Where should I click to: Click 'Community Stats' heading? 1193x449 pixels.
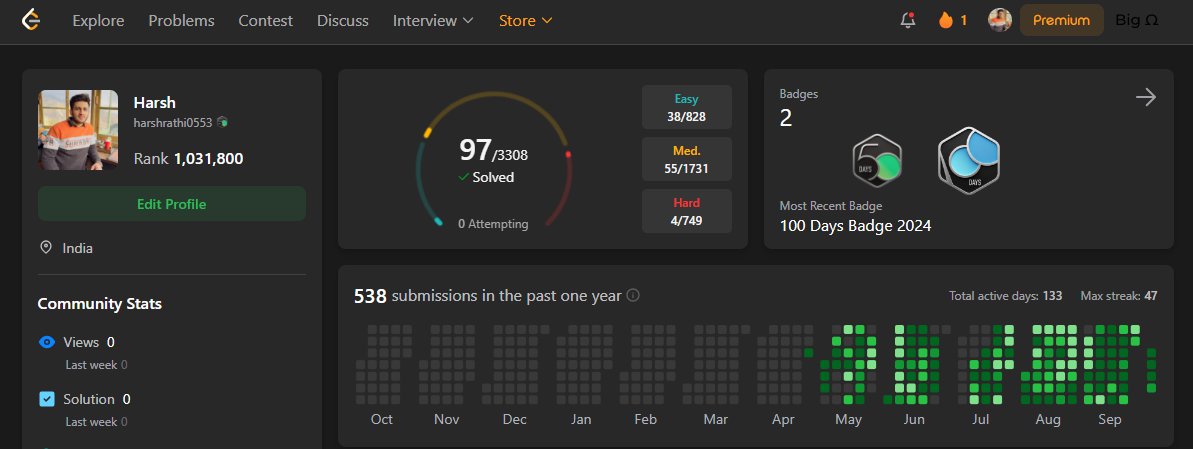click(100, 304)
